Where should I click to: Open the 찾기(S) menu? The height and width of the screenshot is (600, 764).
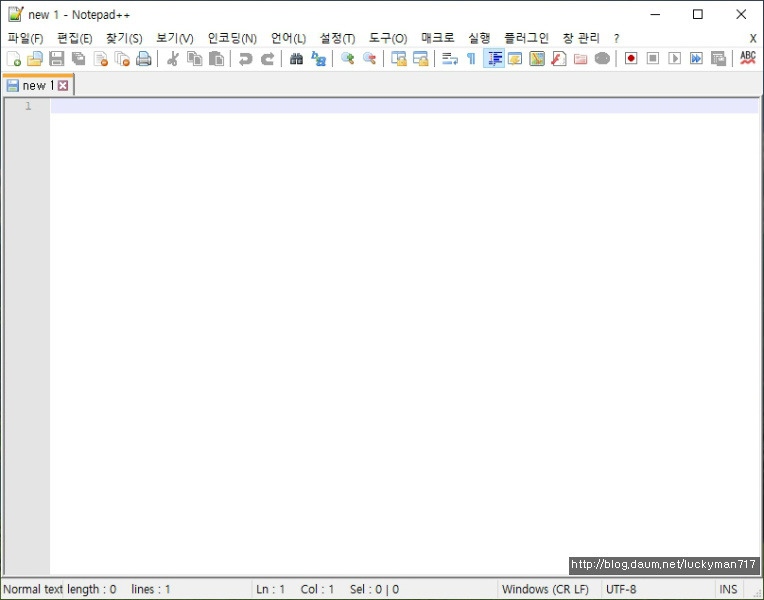124,38
